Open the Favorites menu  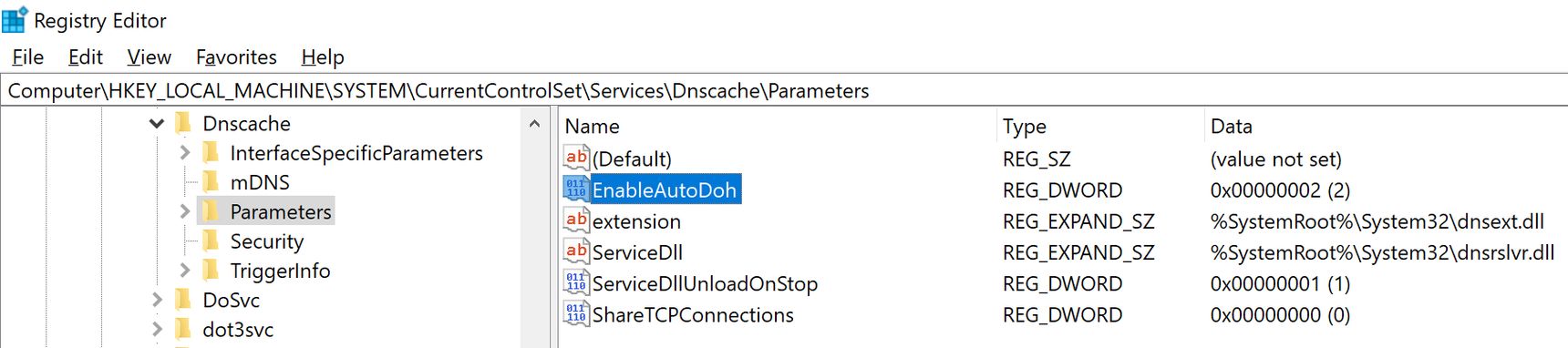click(x=236, y=56)
